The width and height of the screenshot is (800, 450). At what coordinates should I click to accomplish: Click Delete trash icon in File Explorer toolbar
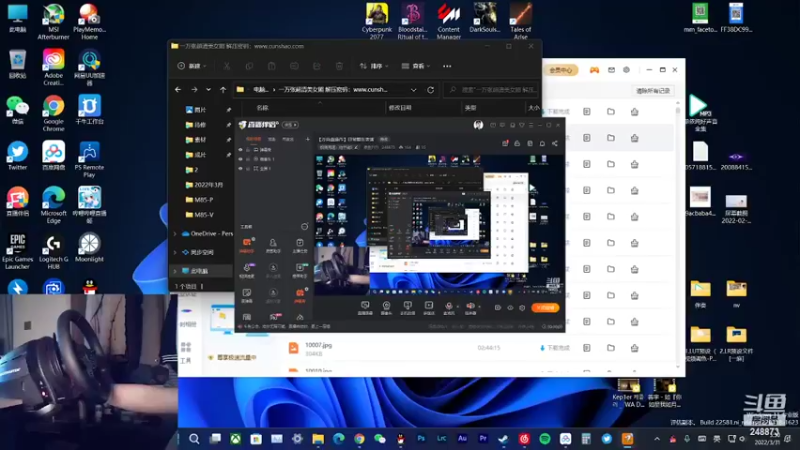339,66
